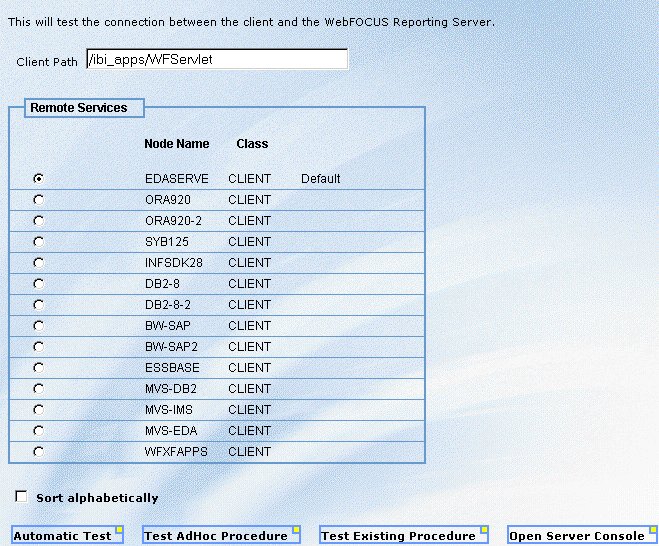659x546 pixels.
Task: Select the ORA920-2 radio button
Action: (39, 221)
